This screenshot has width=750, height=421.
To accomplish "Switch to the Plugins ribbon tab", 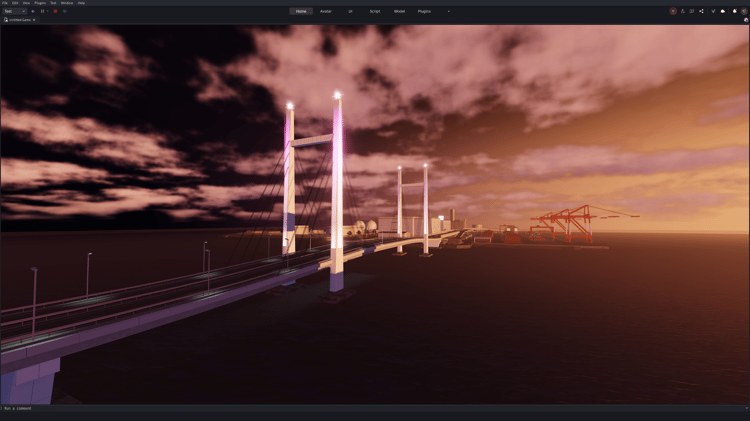I will point(424,11).
